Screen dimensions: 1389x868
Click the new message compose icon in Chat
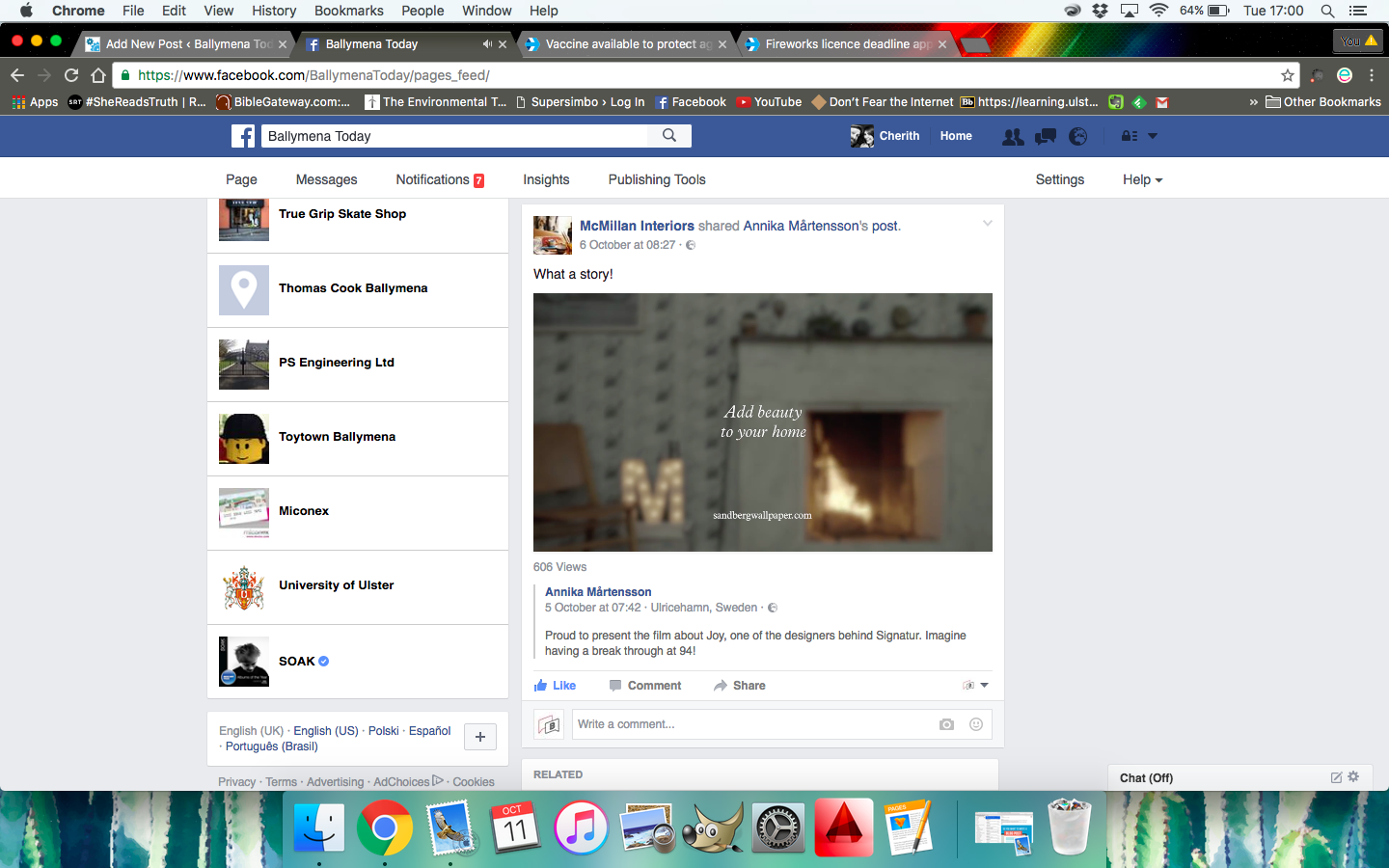pos(1336,777)
